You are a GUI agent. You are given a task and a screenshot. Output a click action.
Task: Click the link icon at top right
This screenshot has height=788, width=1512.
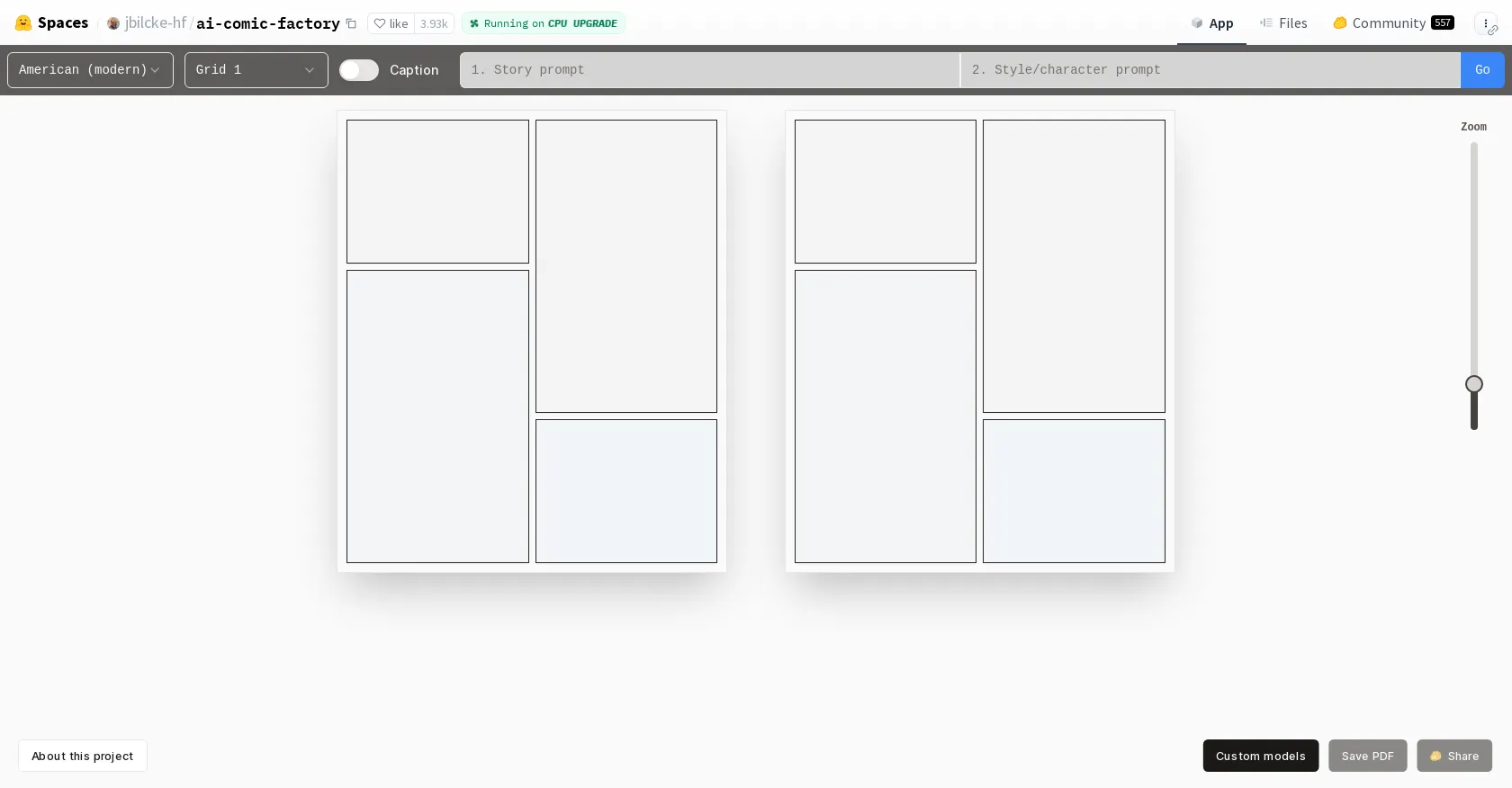tap(1493, 31)
